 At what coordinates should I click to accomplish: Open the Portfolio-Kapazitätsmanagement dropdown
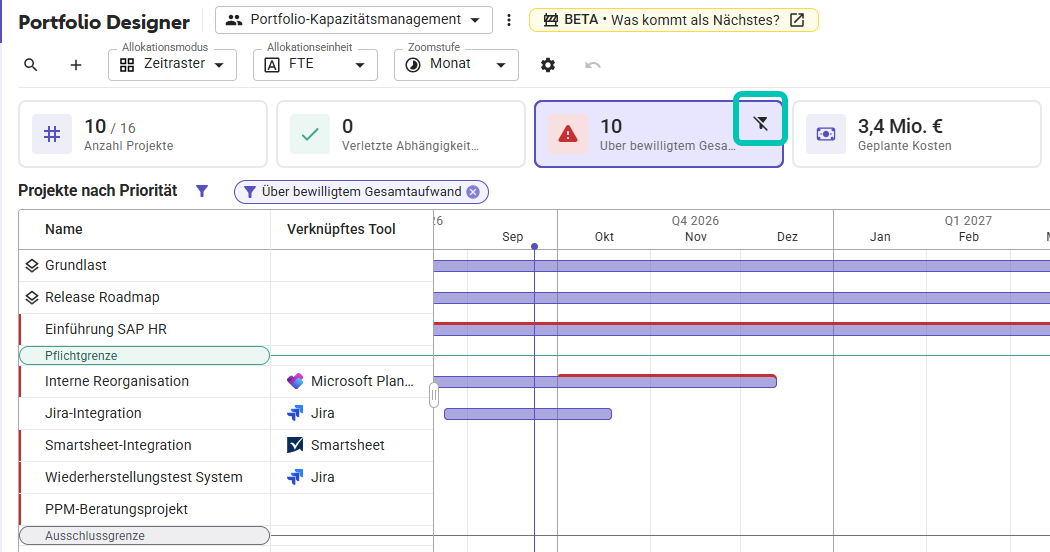point(354,20)
